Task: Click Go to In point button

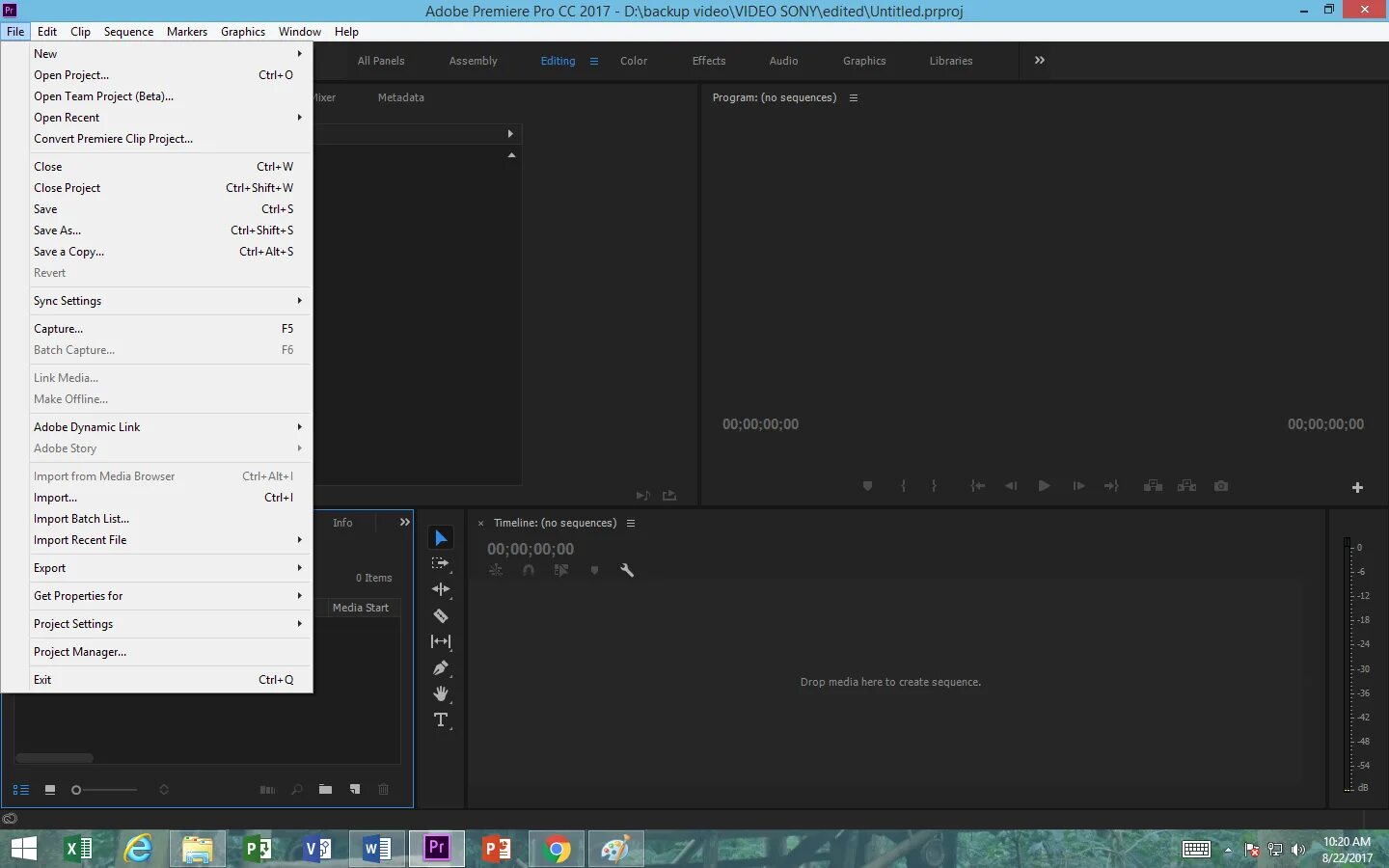Action: pyautogui.click(x=977, y=486)
